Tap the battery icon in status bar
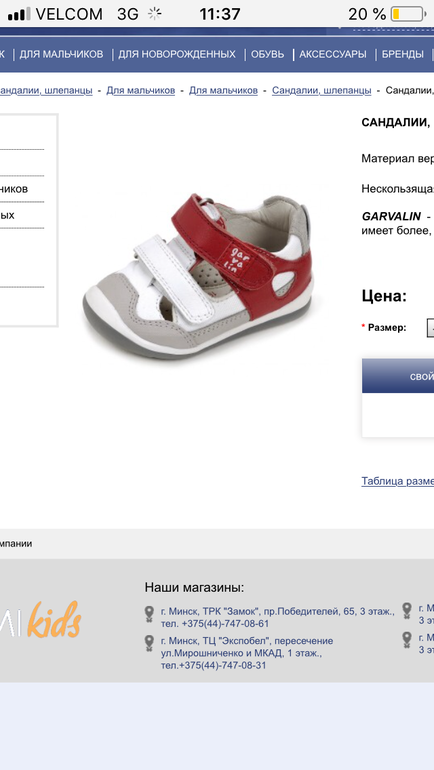434x770 pixels. click(408, 14)
